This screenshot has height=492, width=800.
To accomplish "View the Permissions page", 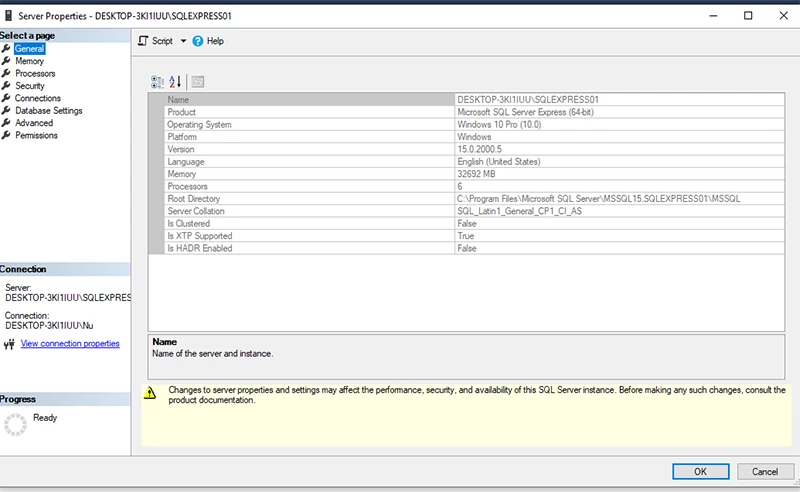I will coord(36,135).
